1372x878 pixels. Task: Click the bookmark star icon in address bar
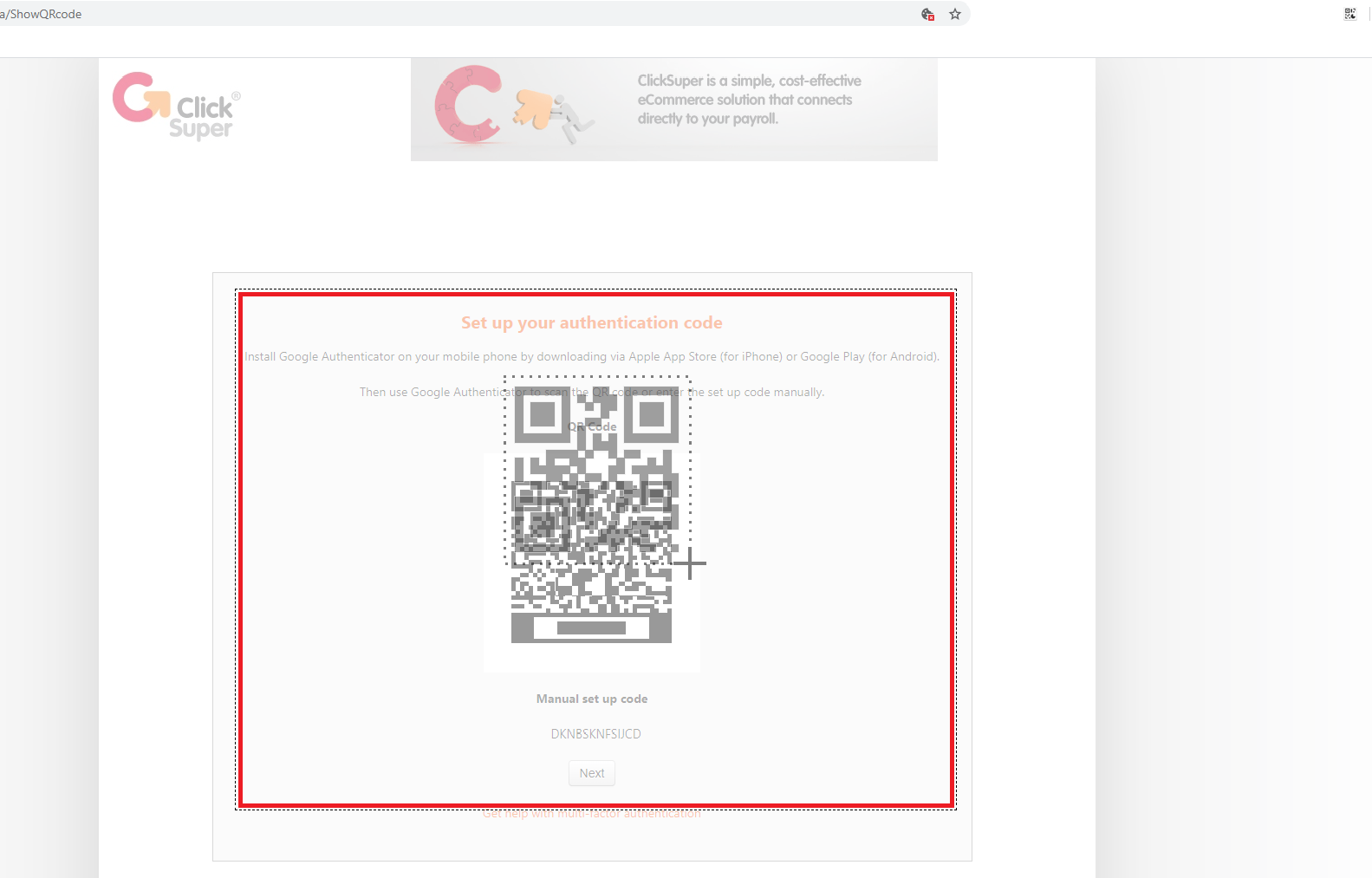point(955,14)
